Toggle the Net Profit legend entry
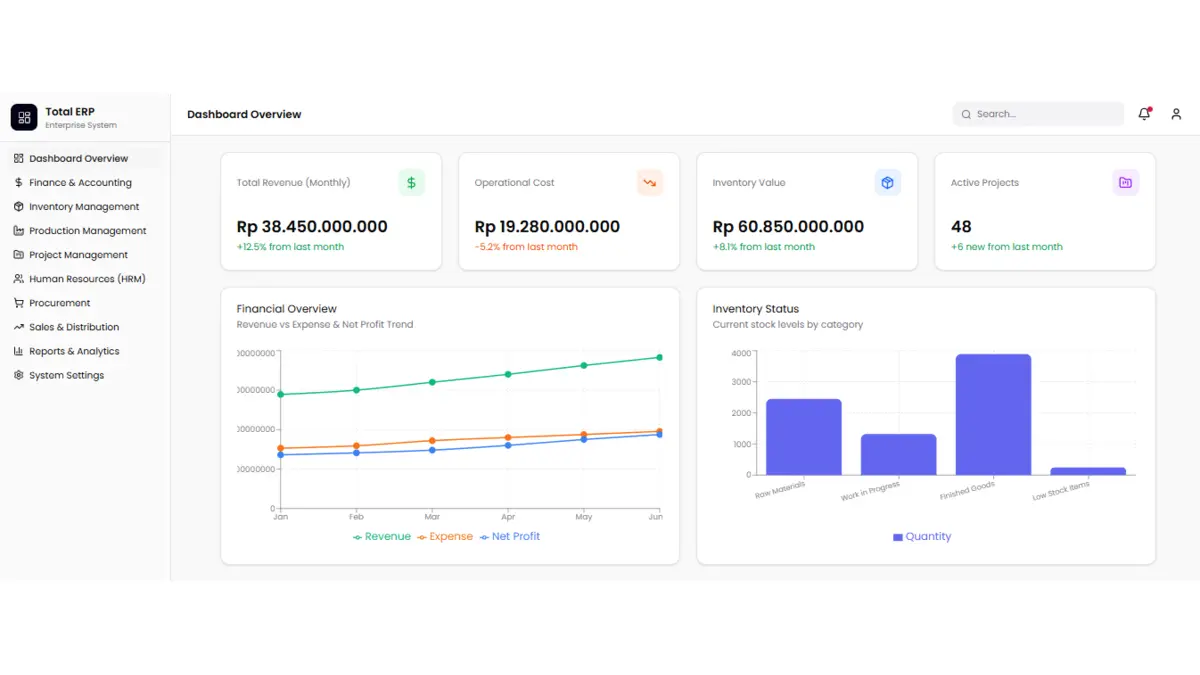Image resolution: width=1200 pixels, height=675 pixels. click(x=510, y=537)
